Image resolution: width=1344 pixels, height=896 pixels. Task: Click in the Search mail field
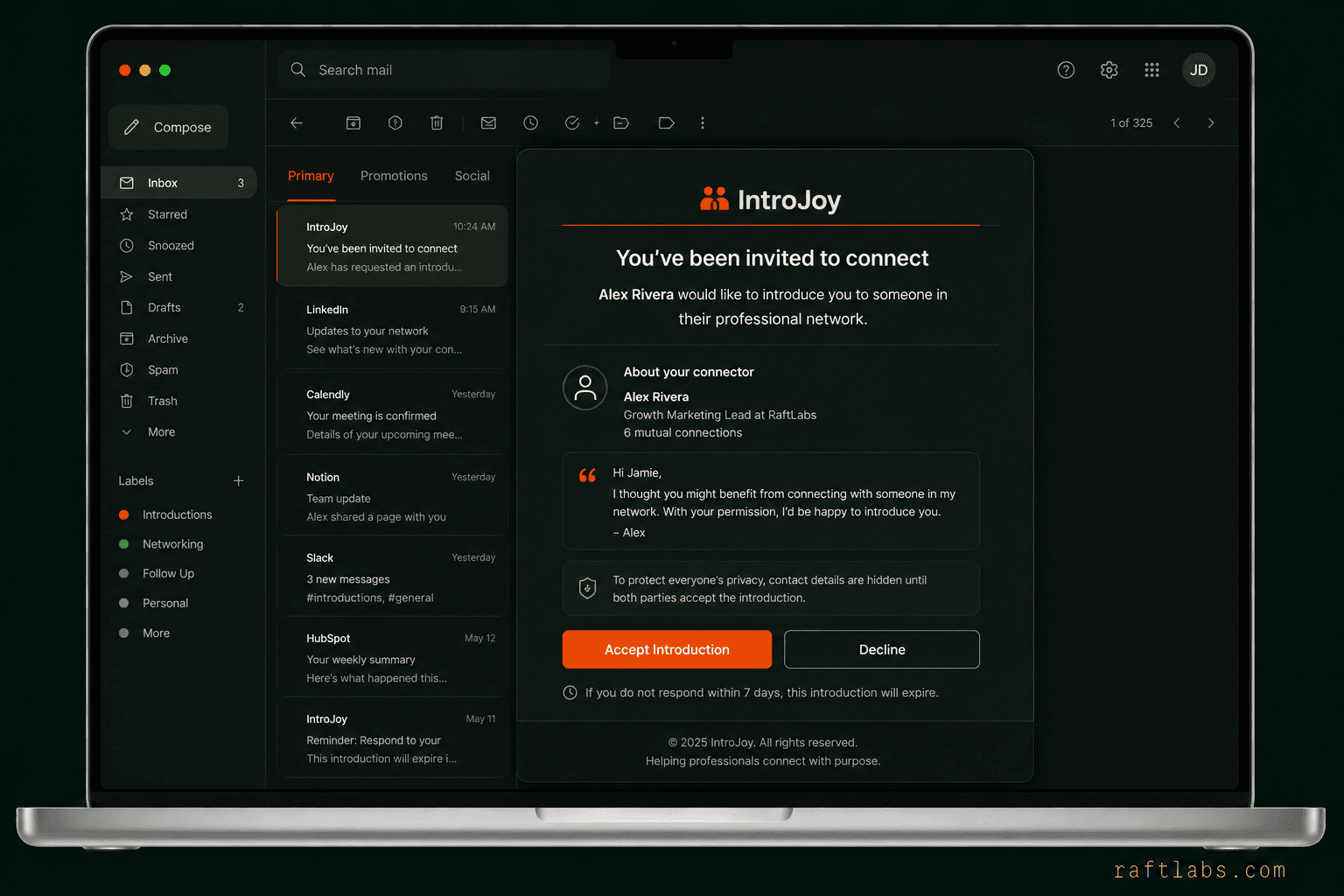click(x=444, y=70)
